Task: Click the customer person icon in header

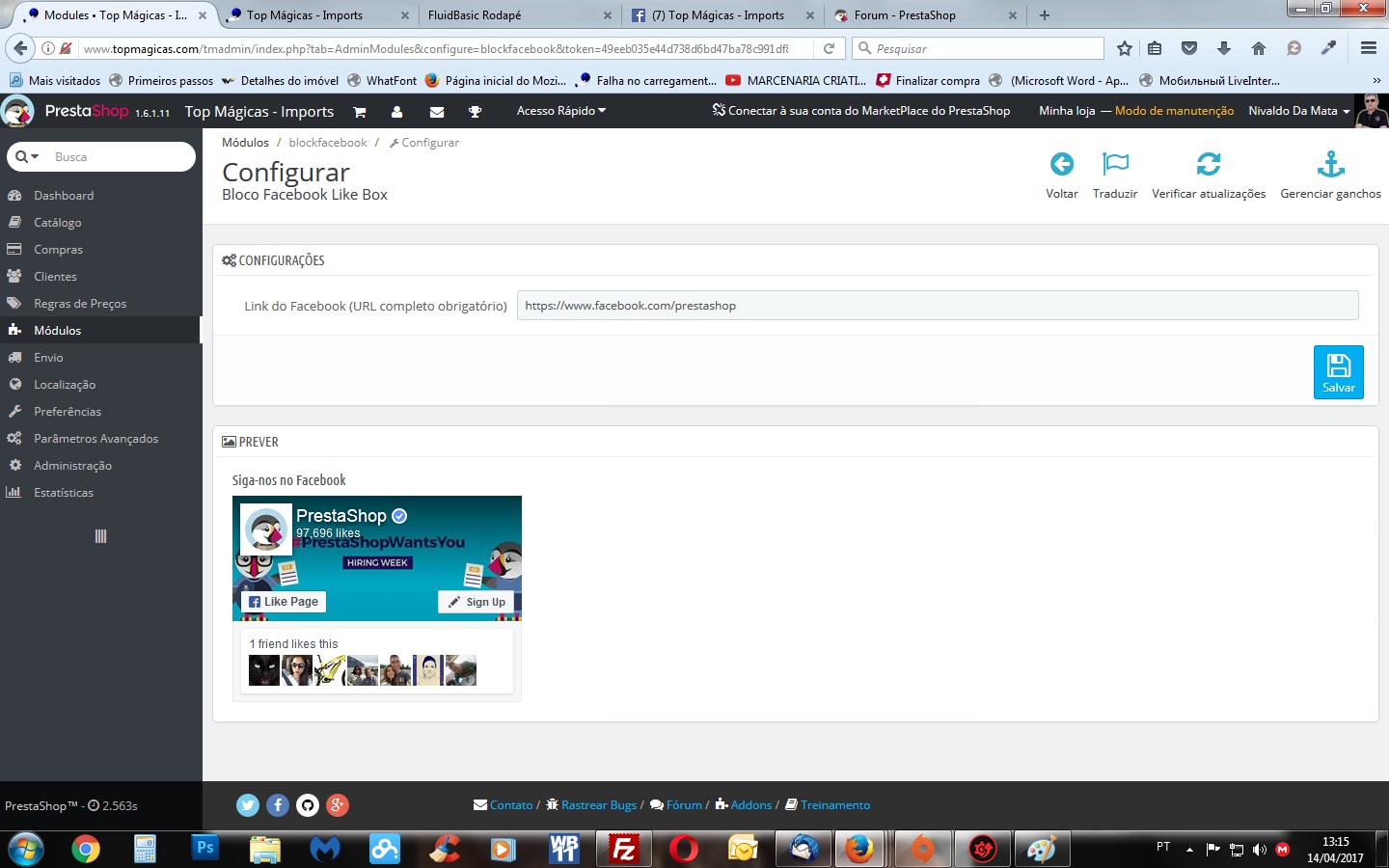Action: pos(396,112)
